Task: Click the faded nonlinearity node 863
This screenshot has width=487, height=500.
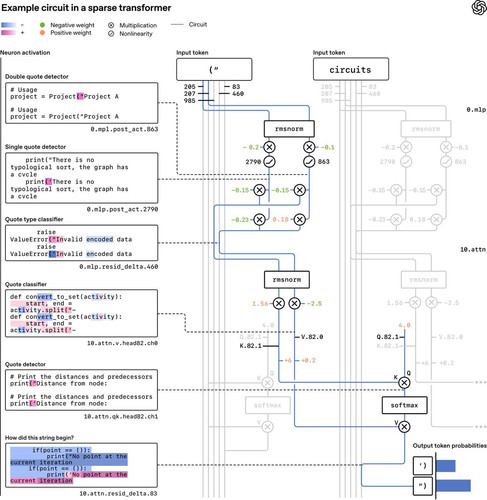Action: click(x=446, y=162)
